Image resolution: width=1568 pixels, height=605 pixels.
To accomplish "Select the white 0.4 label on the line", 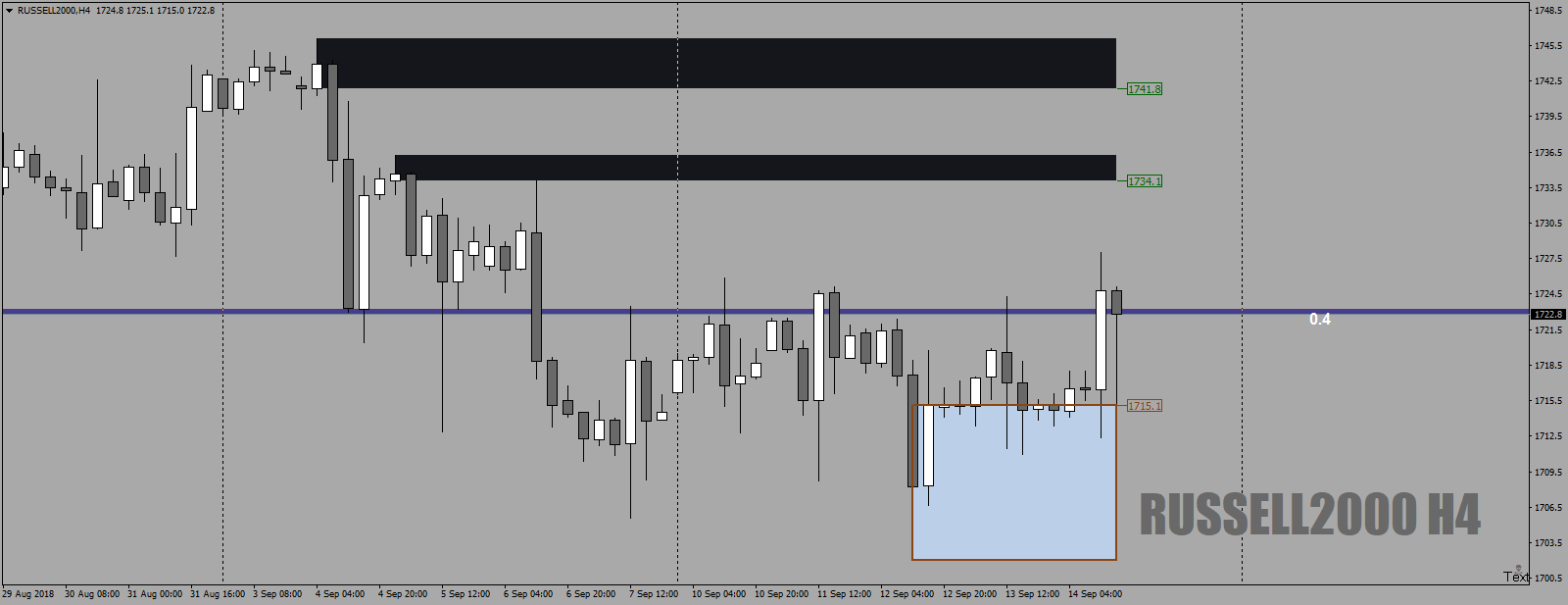I will pyautogui.click(x=1320, y=320).
